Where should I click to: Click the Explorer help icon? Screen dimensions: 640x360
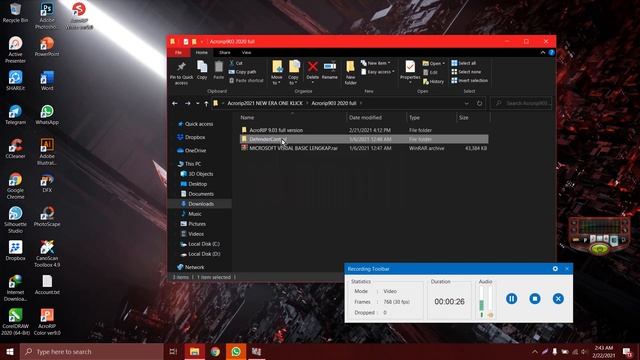pyautogui.click(x=551, y=53)
